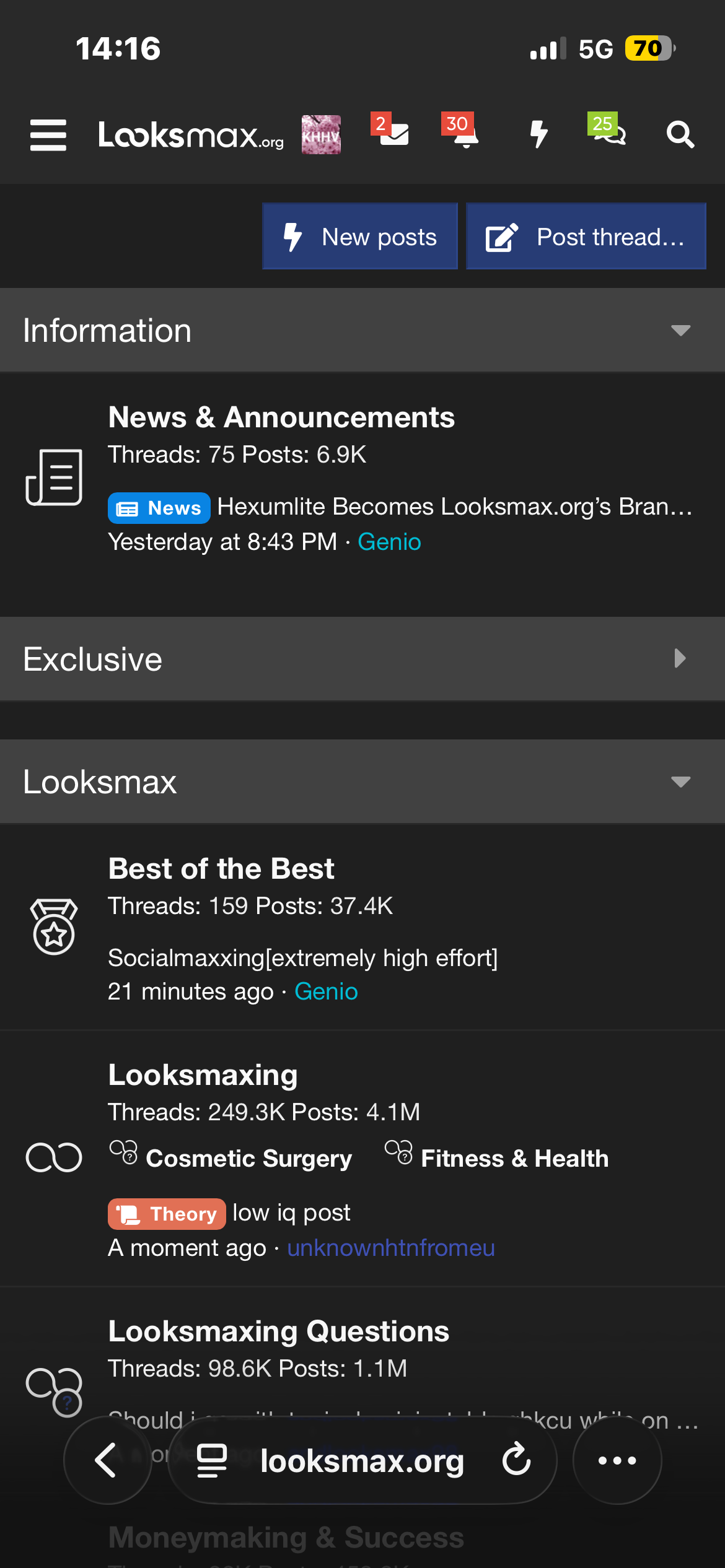Image resolution: width=725 pixels, height=1568 pixels.
Task: Open the hamburger navigation menu
Action: tap(48, 135)
